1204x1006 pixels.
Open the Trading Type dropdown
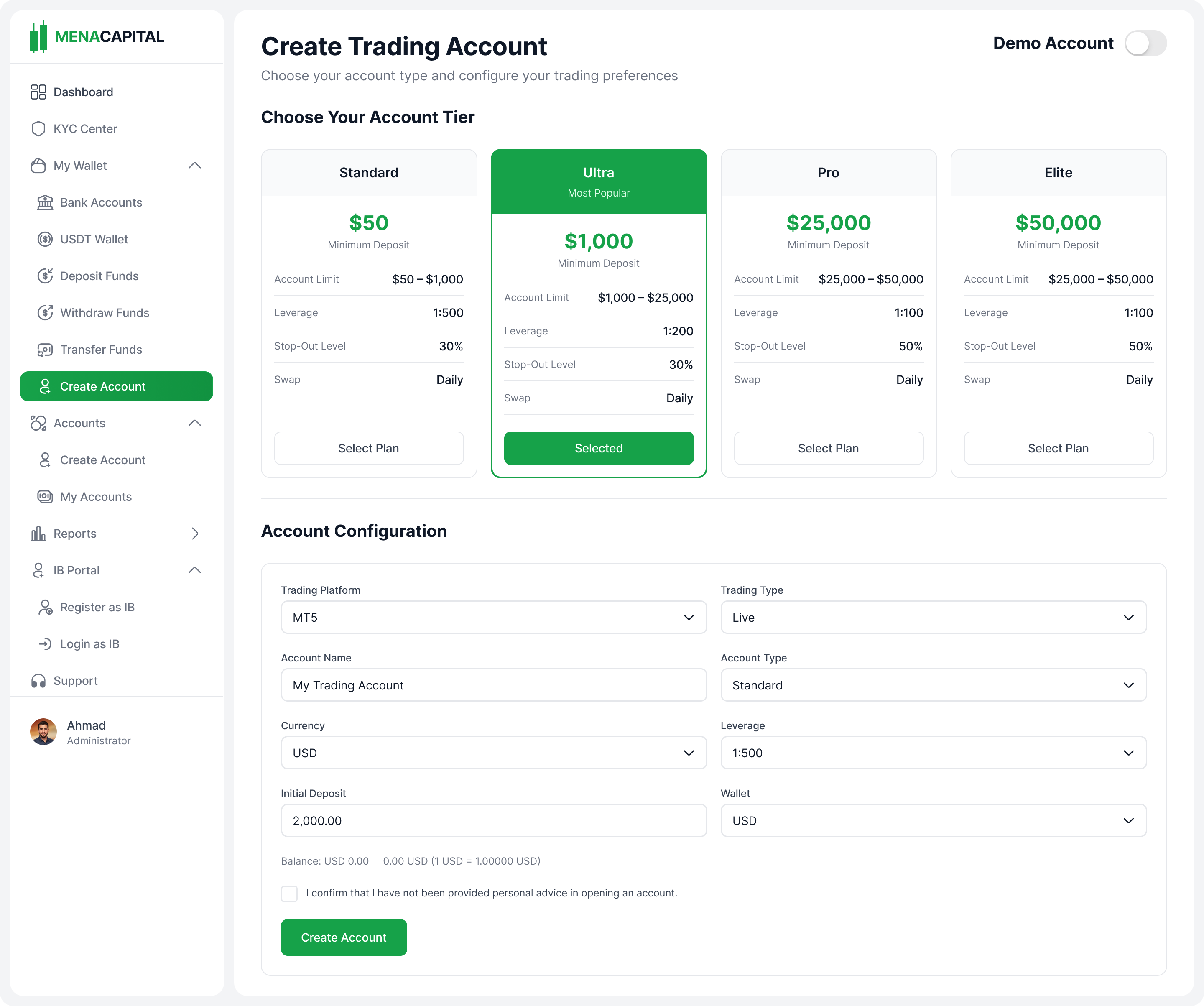click(x=934, y=618)
